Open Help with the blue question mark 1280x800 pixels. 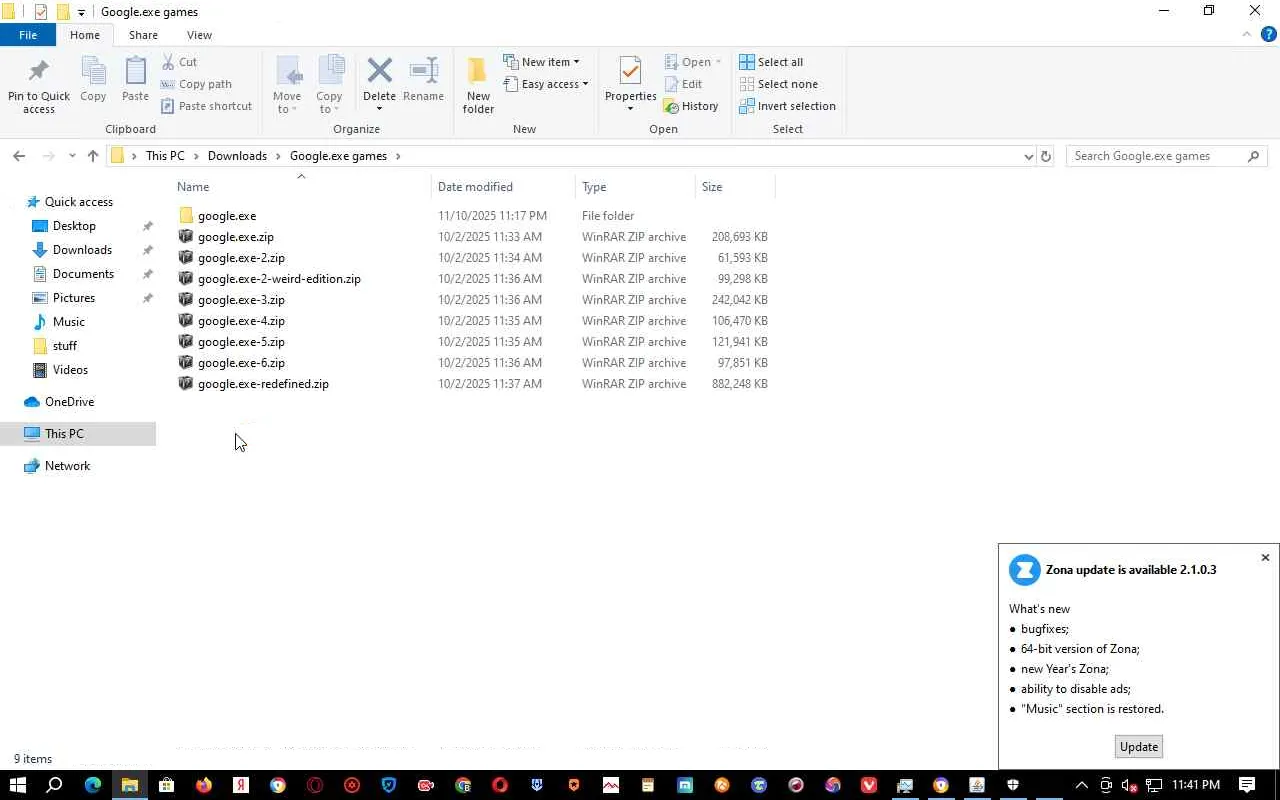click(1268, 34)
